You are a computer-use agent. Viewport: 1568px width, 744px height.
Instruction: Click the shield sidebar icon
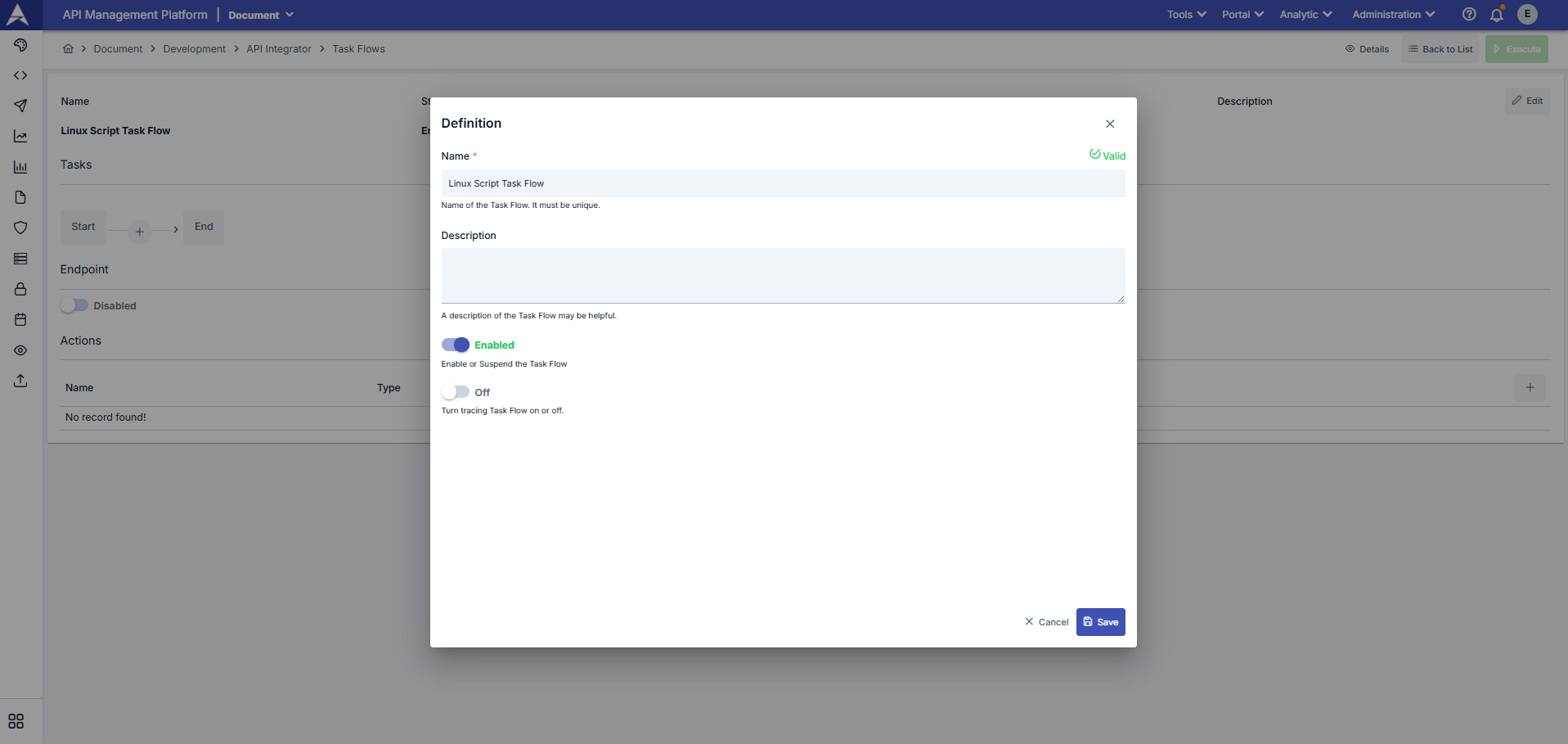coord(20,228)
